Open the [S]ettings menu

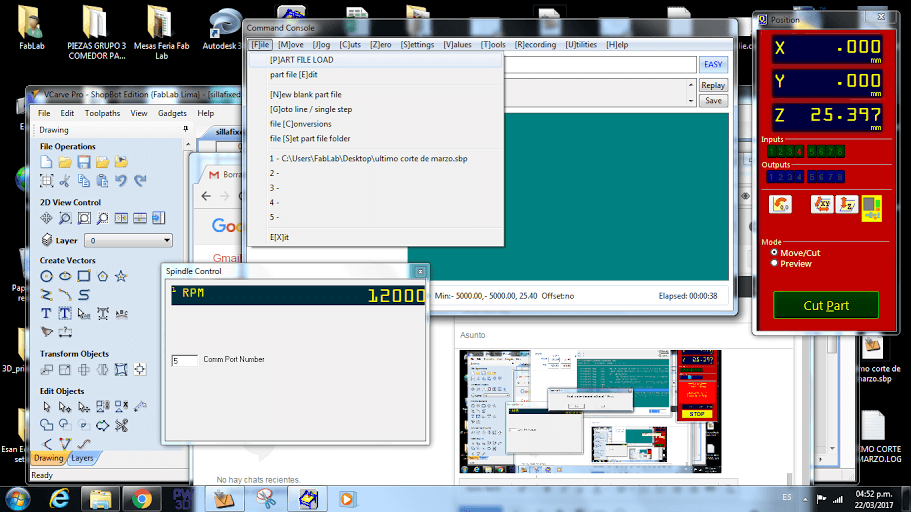click(x=417, y=45)
